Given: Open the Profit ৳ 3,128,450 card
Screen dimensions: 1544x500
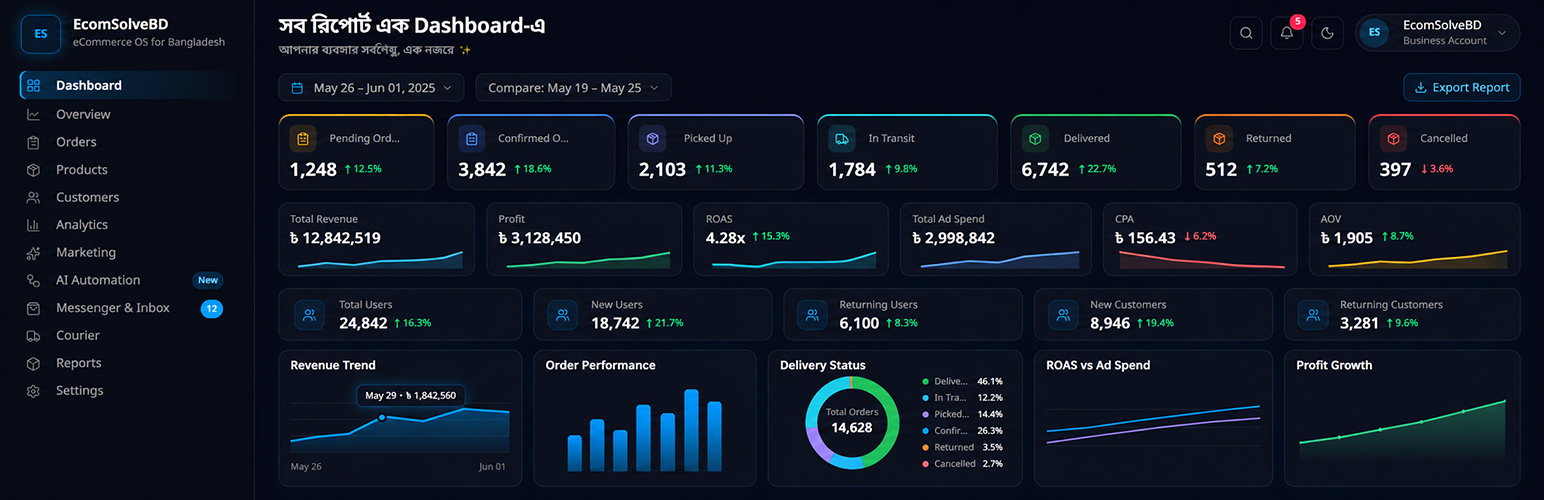Looking at the screenshot, I should [x=584, y=239].
